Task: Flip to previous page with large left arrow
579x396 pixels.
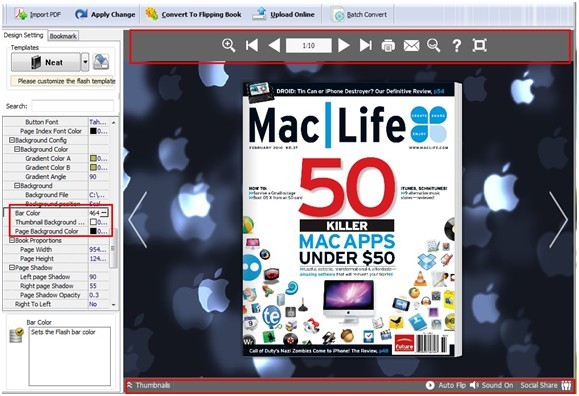Action: click(x=138, y=219)
